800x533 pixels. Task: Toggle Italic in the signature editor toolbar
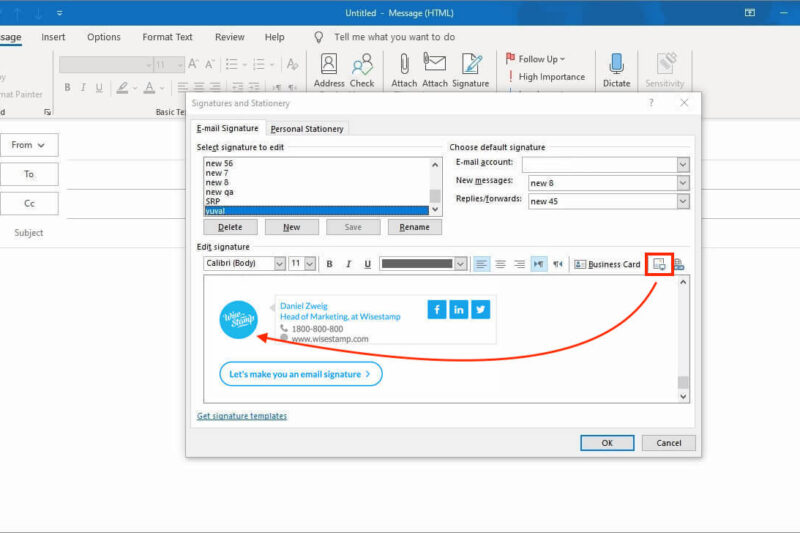pyautogui.click(x=348, y=264)
